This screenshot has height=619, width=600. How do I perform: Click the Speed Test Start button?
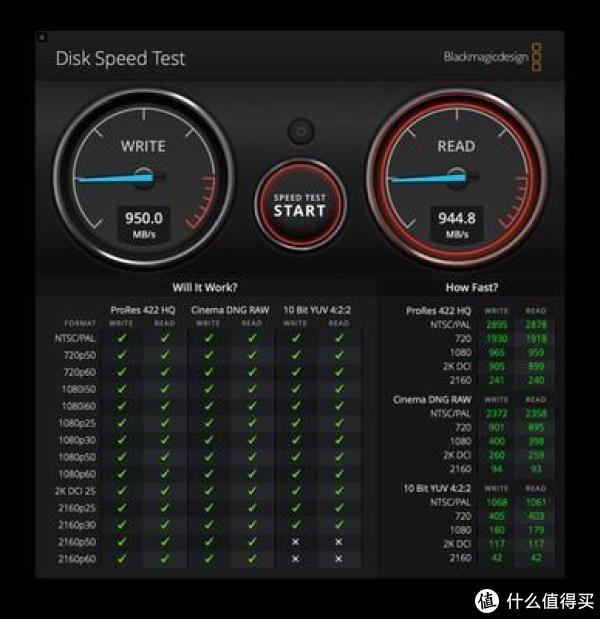coord(300,205)
